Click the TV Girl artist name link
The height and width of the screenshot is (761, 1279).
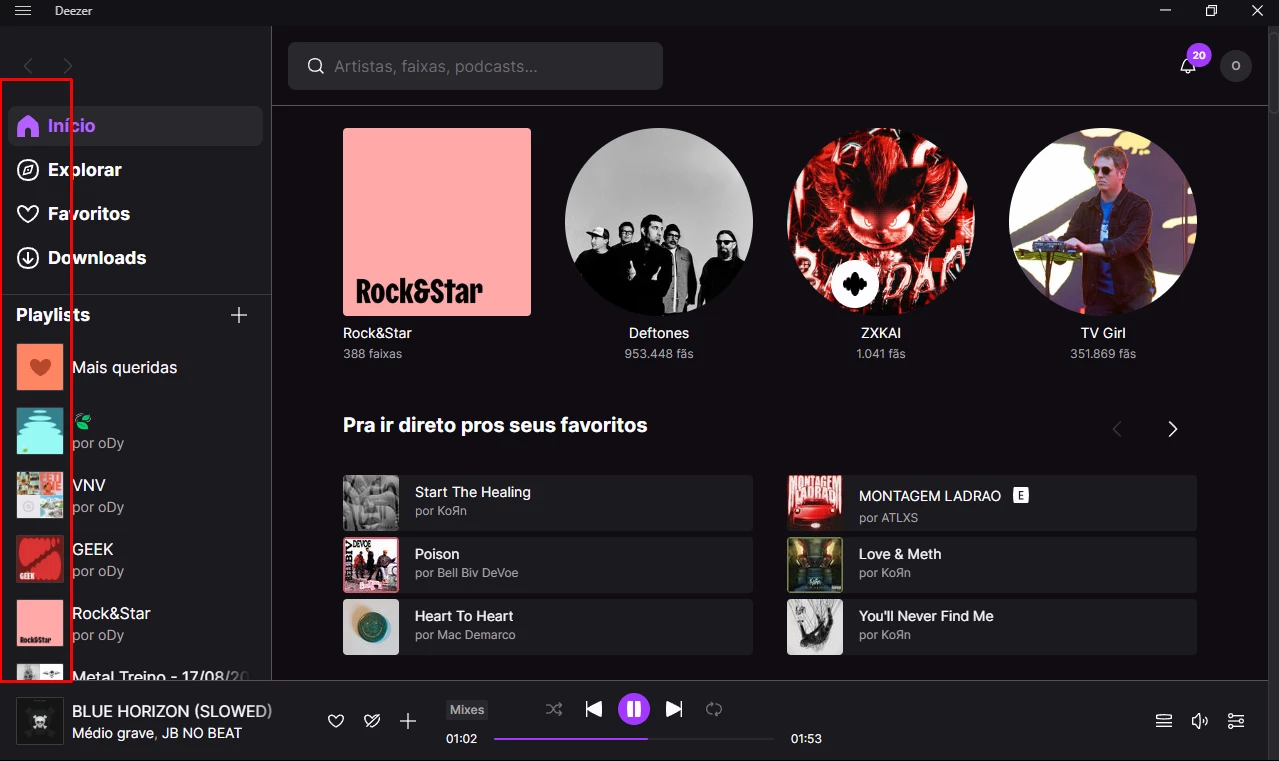tap(1103, 333)
